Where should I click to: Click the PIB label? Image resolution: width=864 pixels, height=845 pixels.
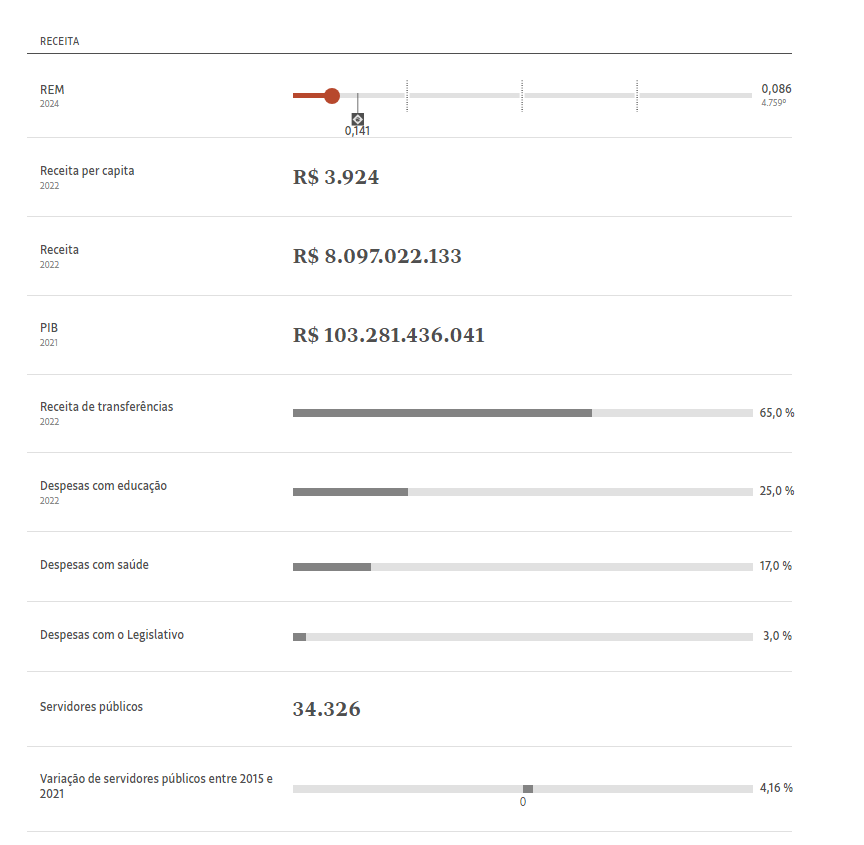tap(50, 328)
